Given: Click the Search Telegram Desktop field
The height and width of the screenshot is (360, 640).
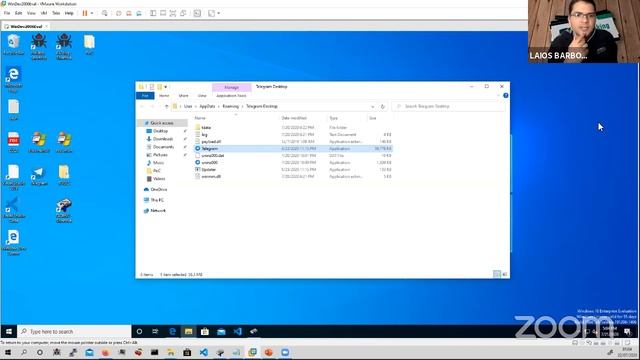Looking at the screenshot, I should pyautogui.click(x=448, y=106).
